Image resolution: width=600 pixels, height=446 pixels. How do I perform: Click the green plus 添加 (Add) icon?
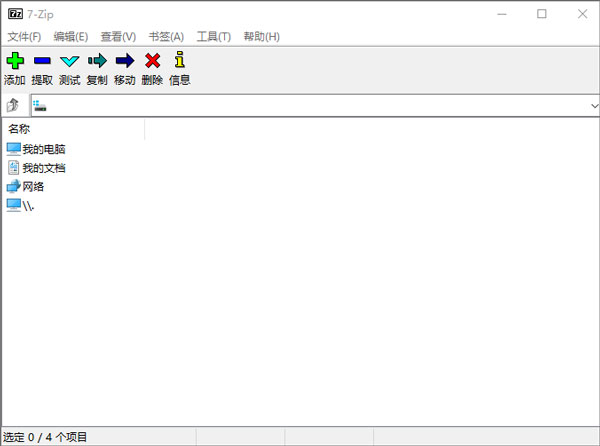click(15, 61)
